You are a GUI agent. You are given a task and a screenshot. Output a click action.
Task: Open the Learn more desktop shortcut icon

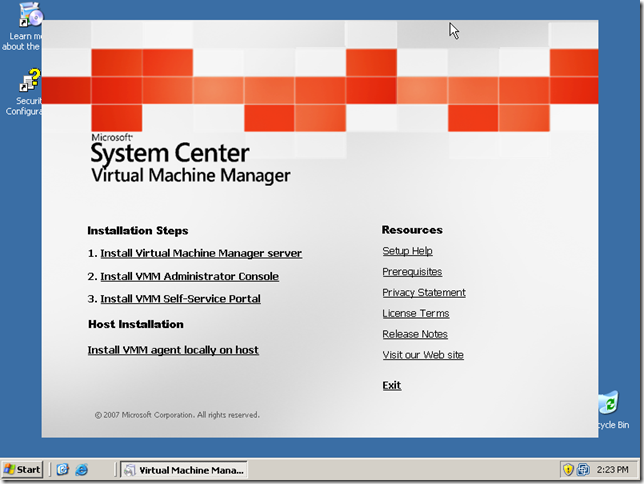coord(30,15)
